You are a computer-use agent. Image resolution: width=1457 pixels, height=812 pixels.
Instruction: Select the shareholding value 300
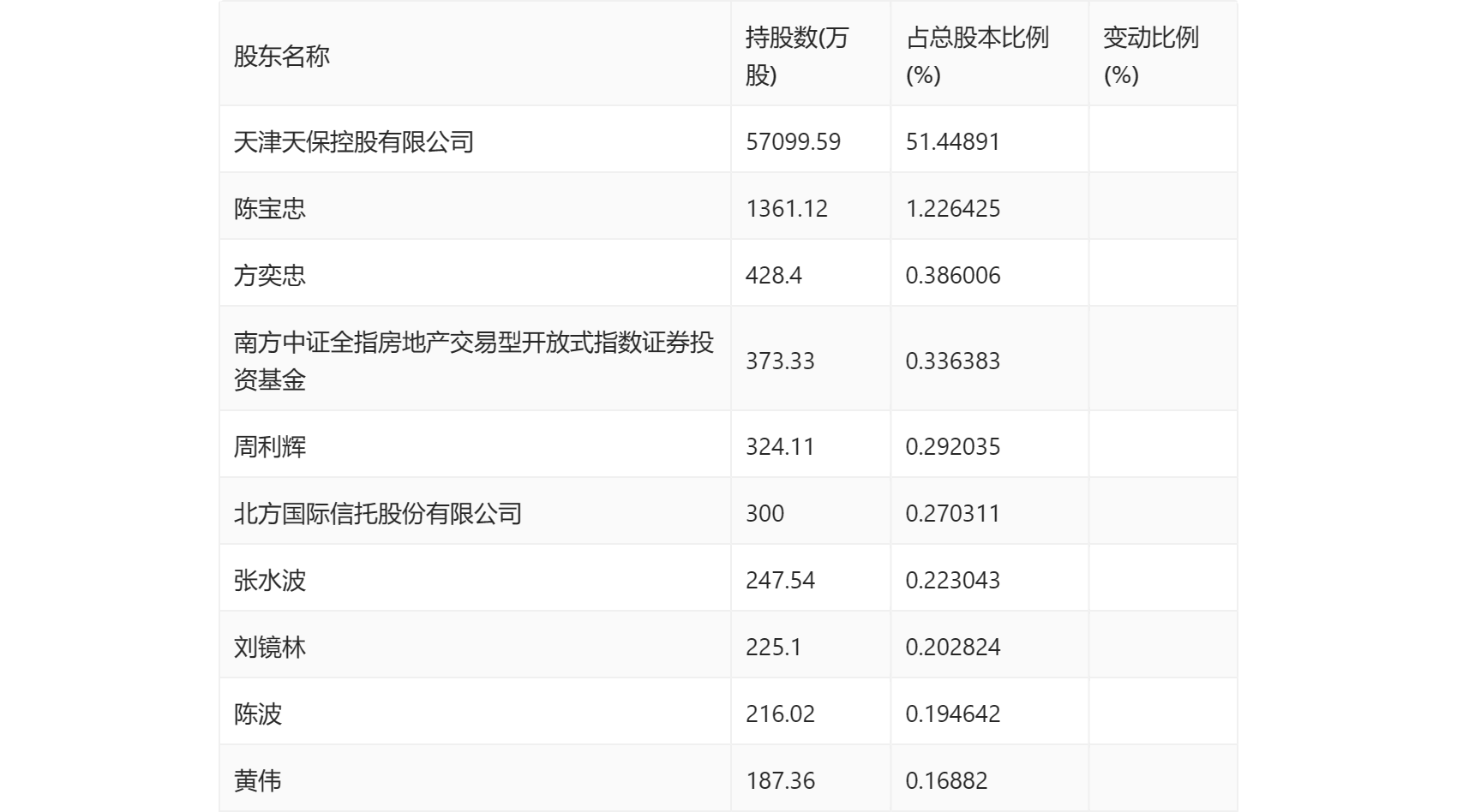(765, 514)
